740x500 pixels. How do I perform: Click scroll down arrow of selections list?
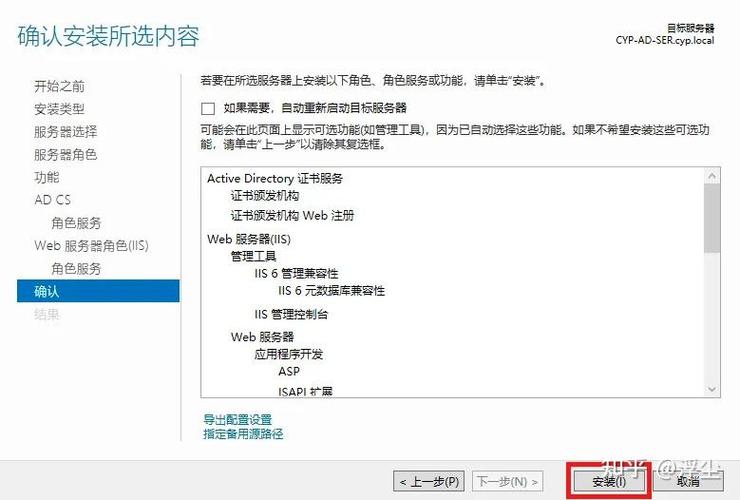pos(712,390)
